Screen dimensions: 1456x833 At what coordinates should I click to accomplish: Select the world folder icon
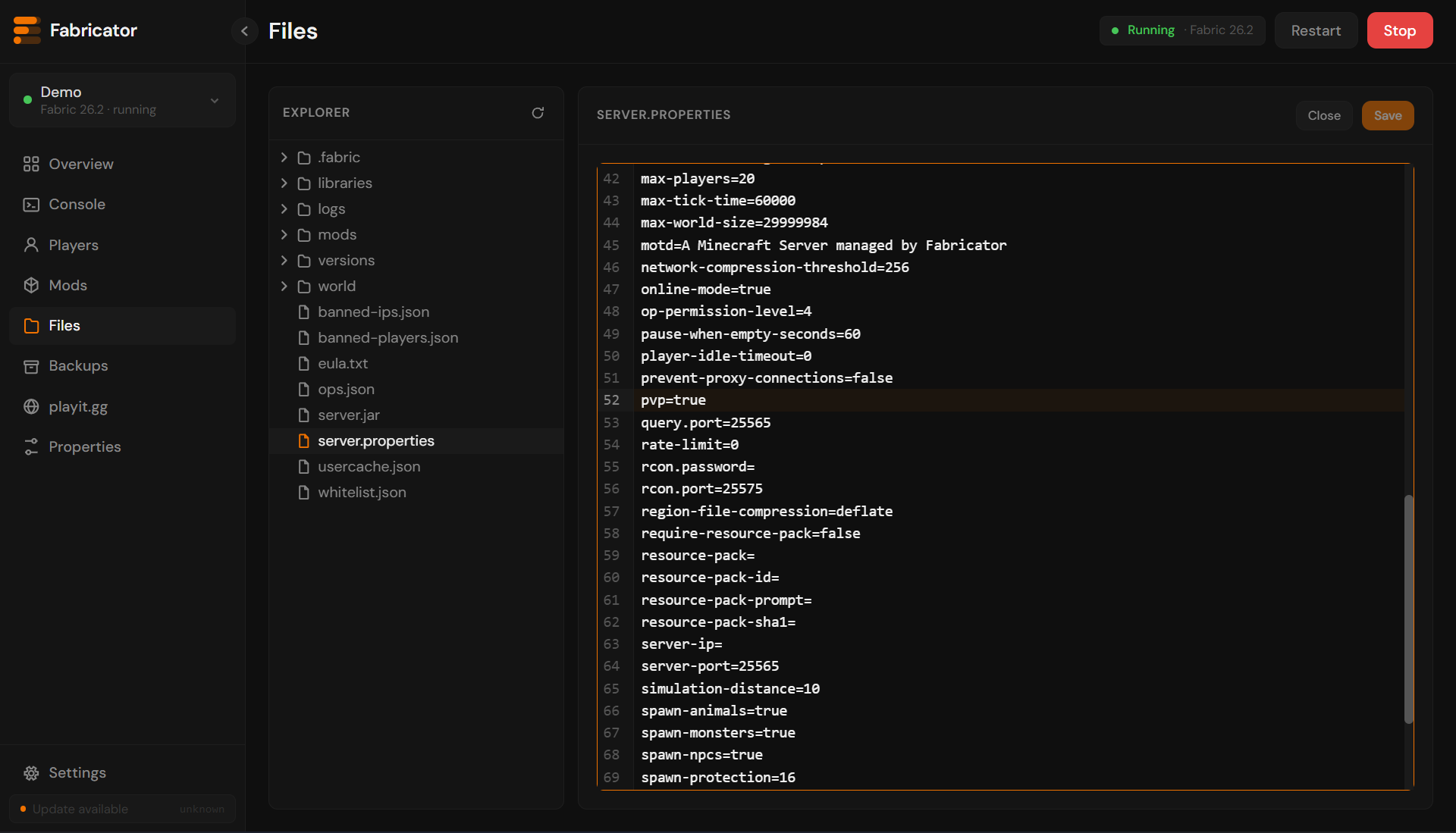(304, 287)
